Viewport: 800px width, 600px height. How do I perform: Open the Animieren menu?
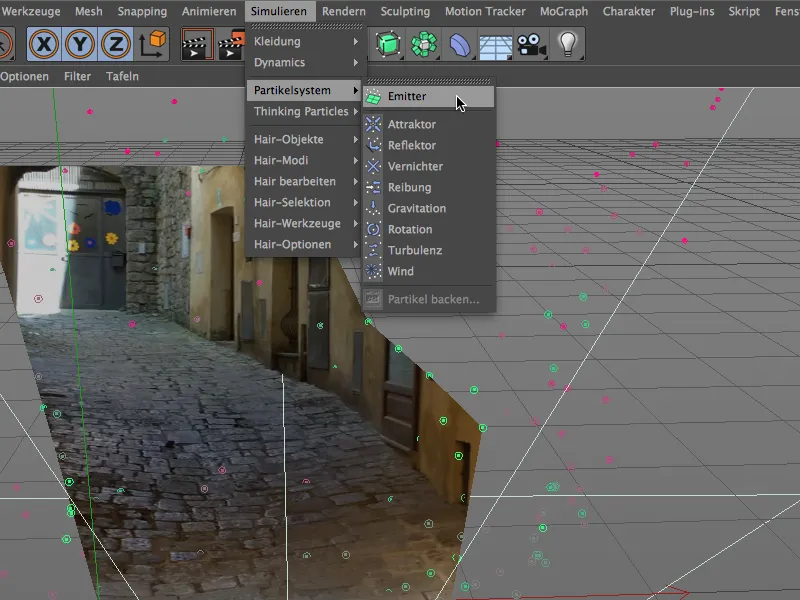(209, 11)
